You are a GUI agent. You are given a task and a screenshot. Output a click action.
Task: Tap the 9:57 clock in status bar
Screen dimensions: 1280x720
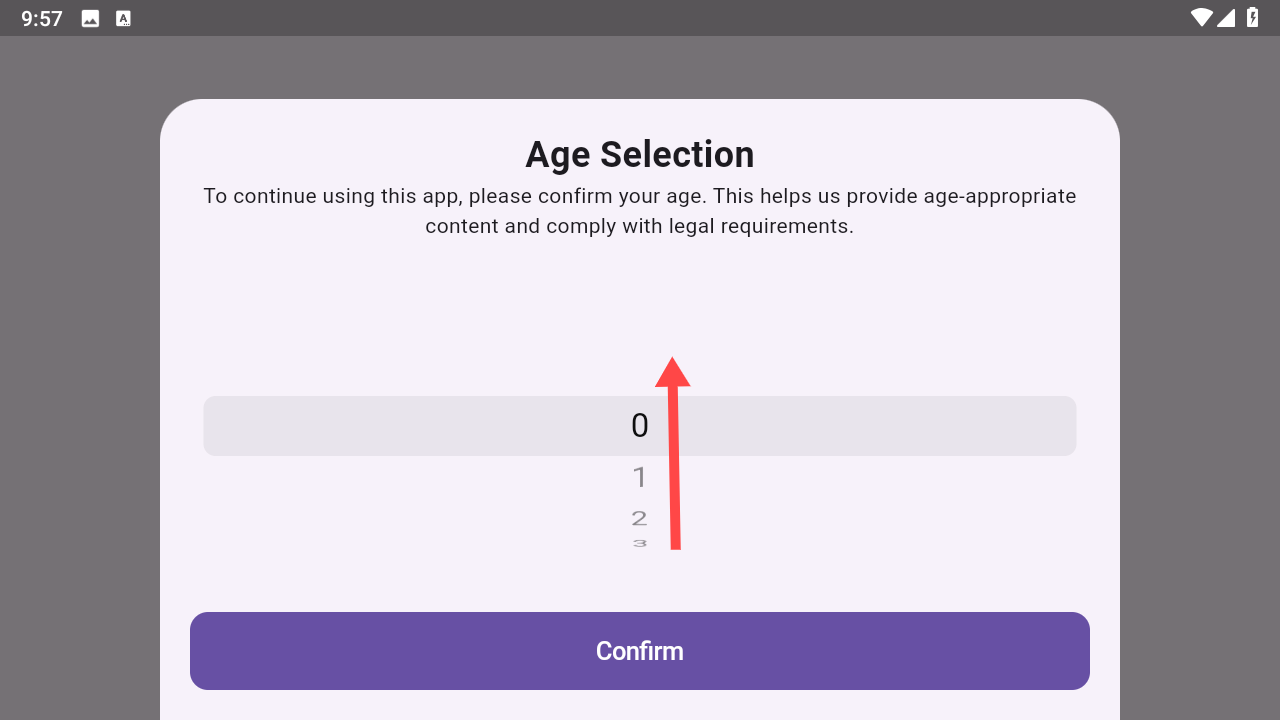coord(42,18)
